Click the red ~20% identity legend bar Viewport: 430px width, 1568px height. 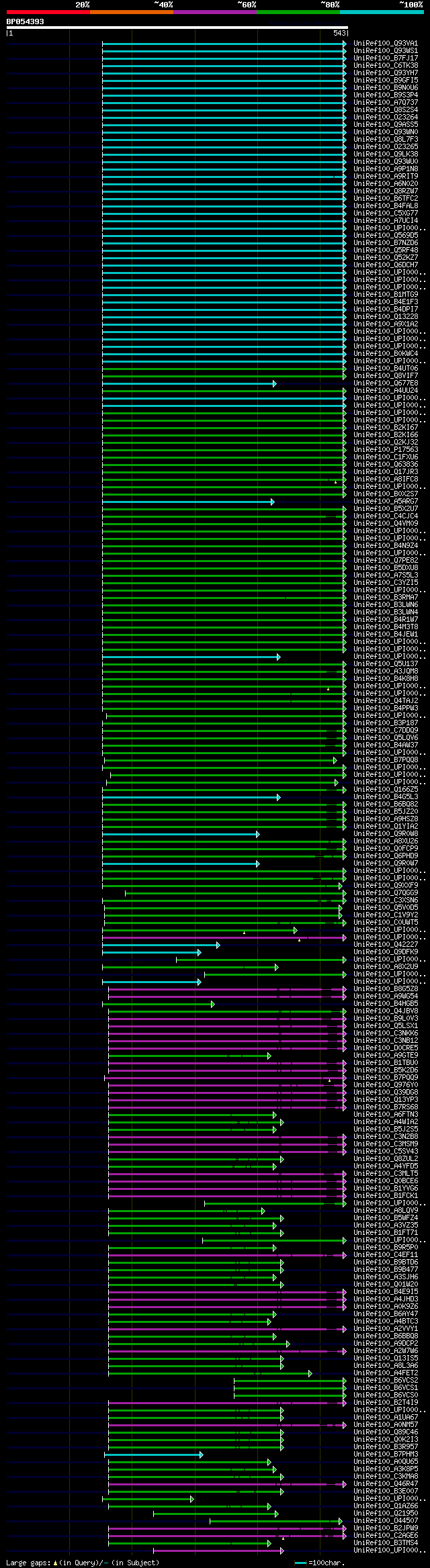tap(48, 12)
